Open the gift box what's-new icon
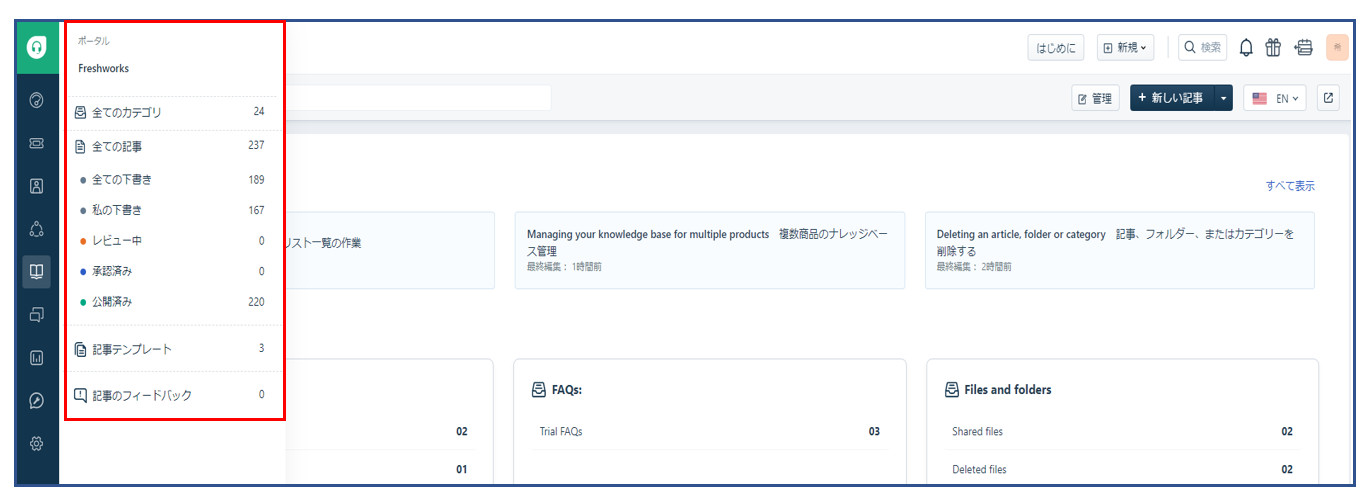The width and height of the screenshot is (1369, 500). [1273, 47]
